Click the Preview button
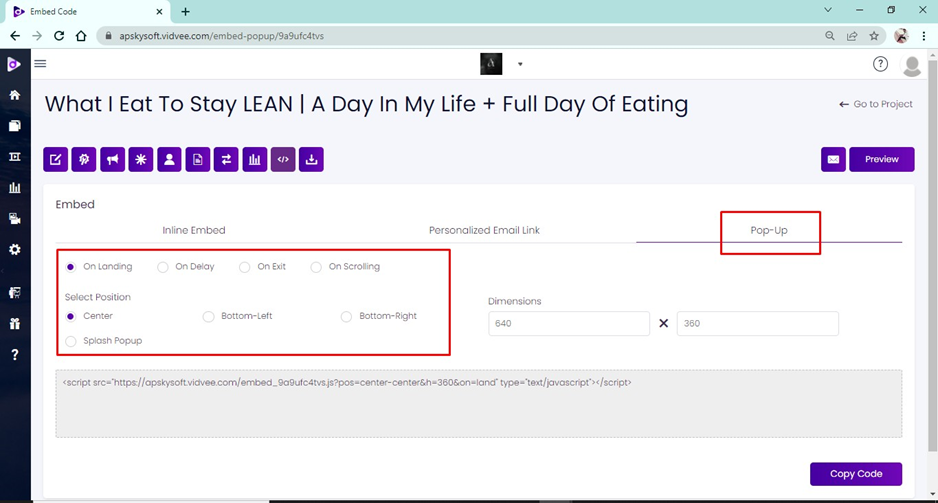 point(882,160)
